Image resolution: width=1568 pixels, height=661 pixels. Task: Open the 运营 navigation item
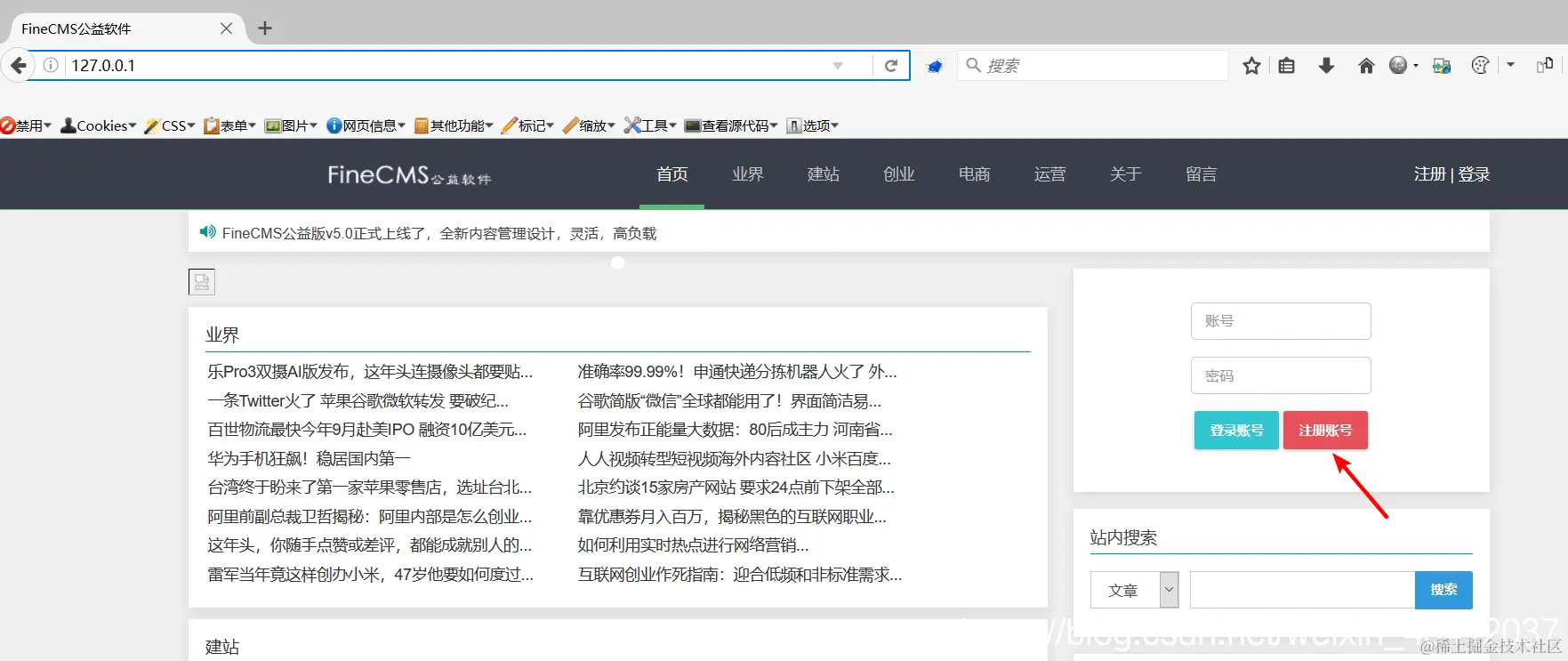tap(1050, 174)
